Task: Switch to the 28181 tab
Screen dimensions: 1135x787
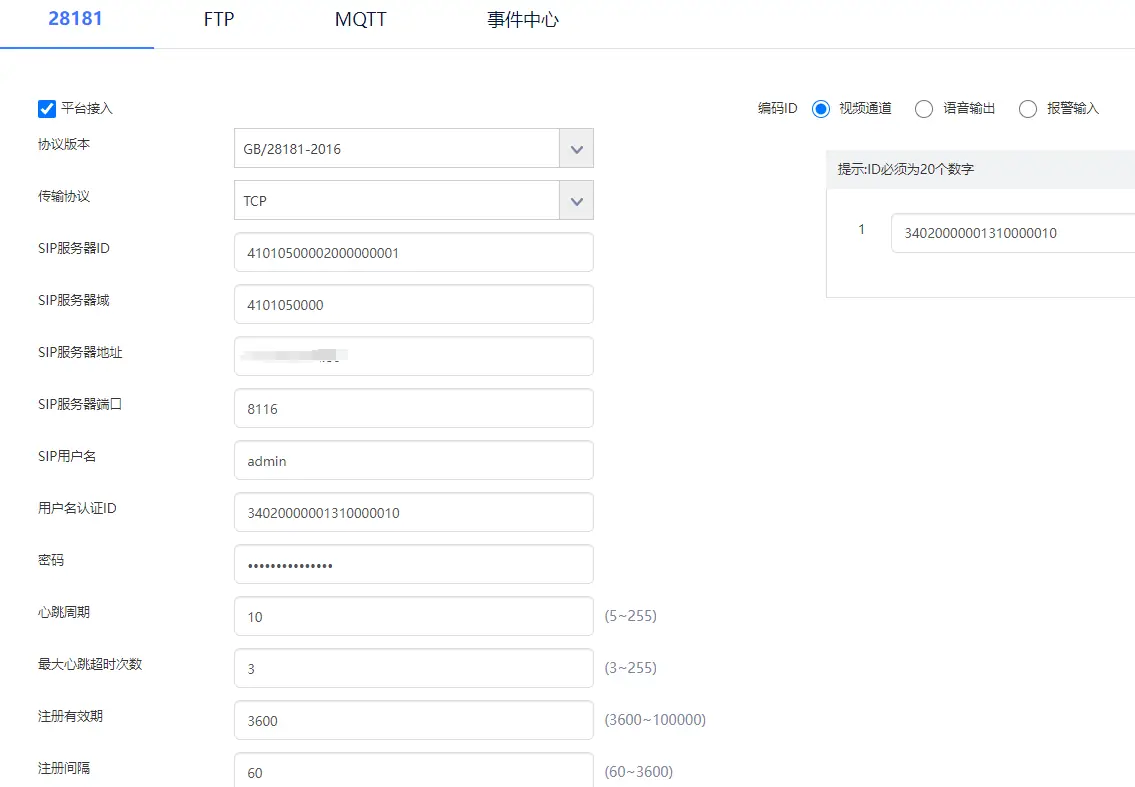Action: tap(75, 19)
